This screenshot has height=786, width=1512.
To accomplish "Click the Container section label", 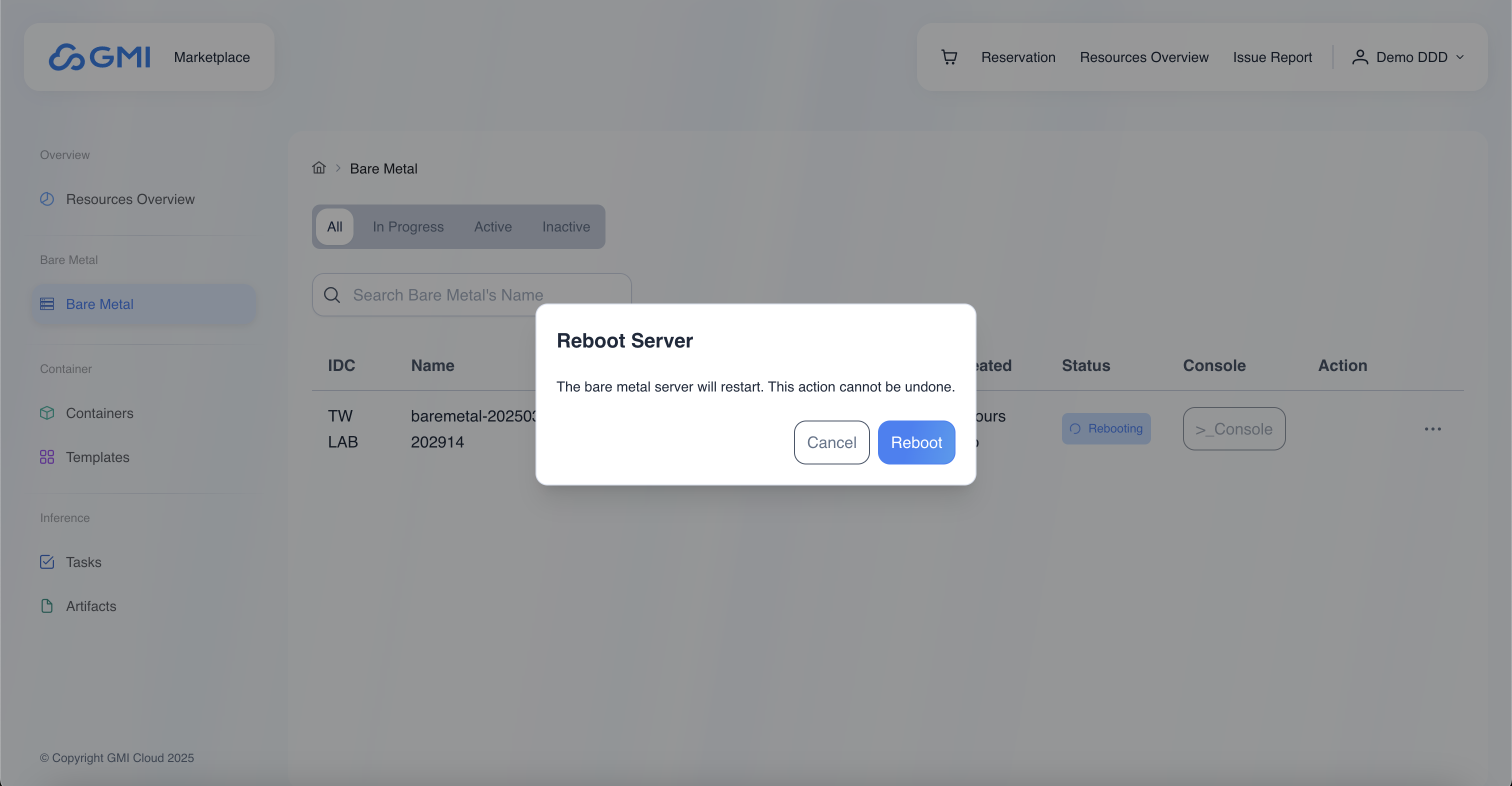I will (x=65, y=368).
